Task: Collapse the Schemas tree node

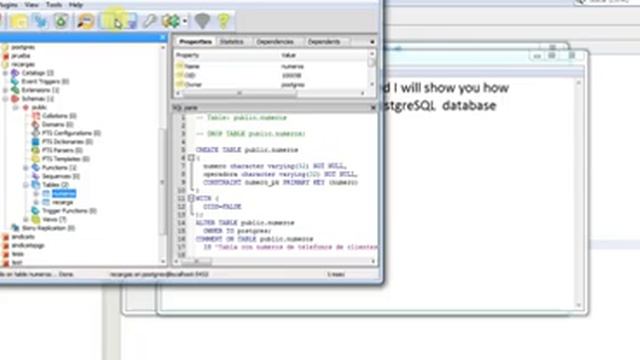Action: click(5, 99)
